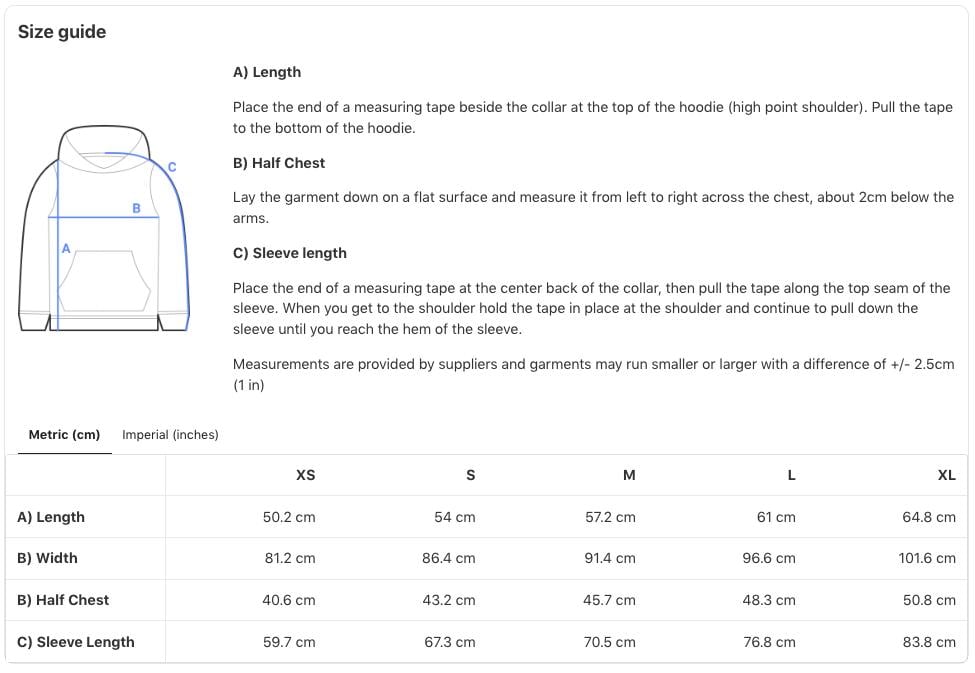This screenshot has height=673, width=975.
Task: Click the C) Sleeve length instructions heading
Action: (290, 253)
